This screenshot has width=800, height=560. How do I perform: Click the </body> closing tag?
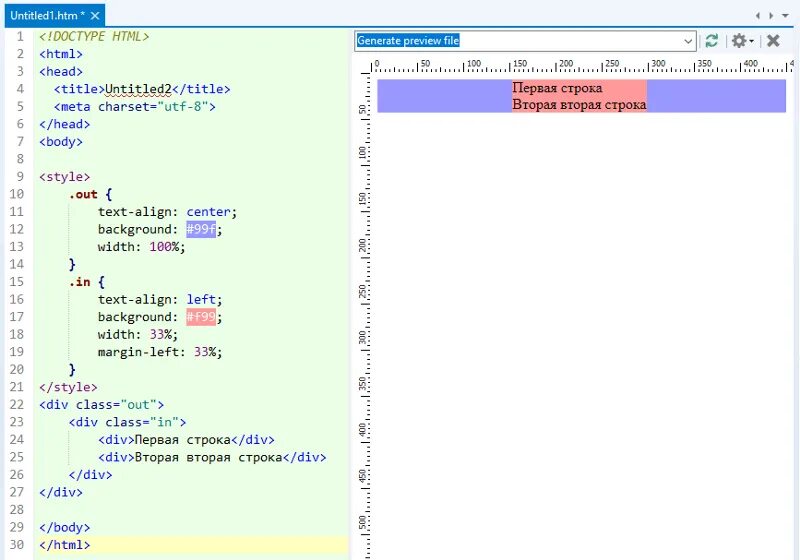[65, 527]
